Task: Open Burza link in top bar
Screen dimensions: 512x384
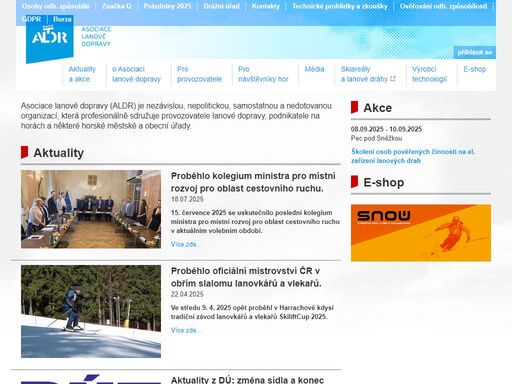Action: (x=62, y=19)
